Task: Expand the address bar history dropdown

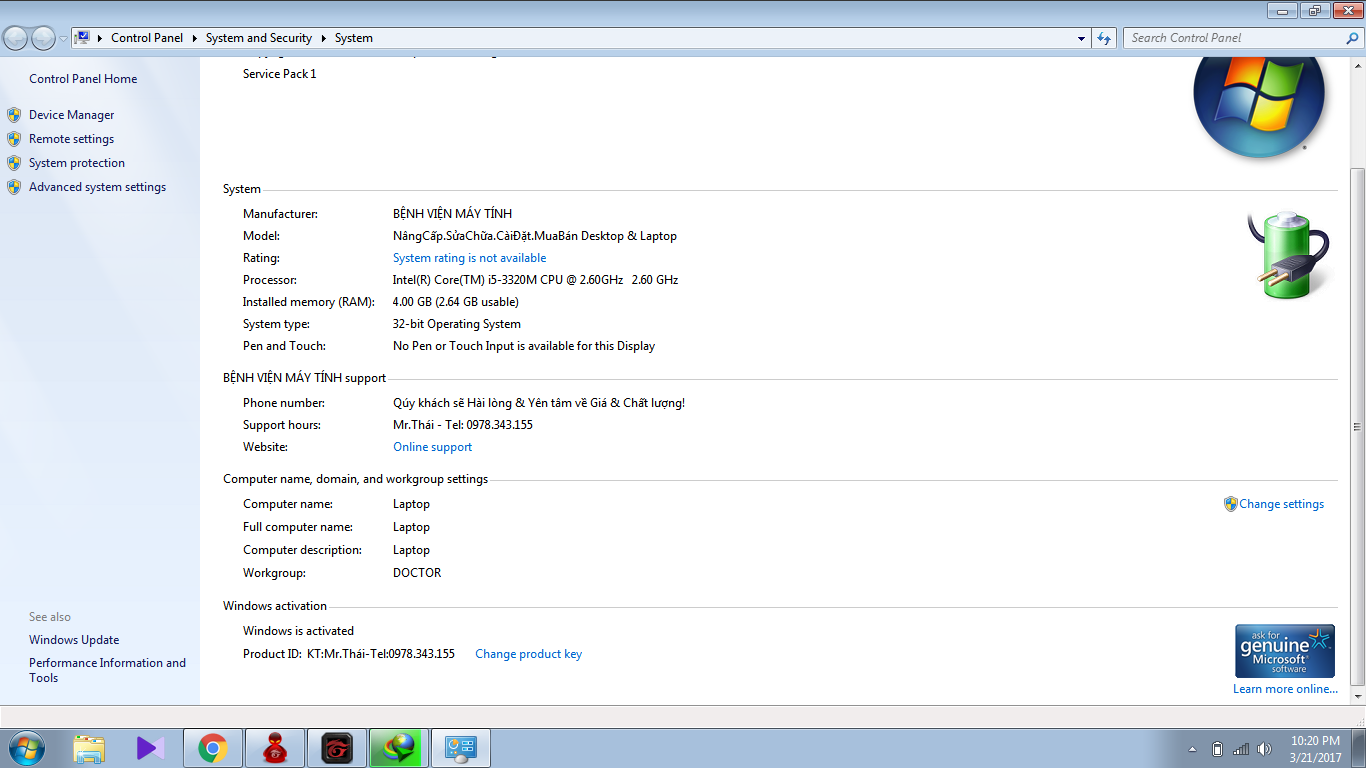Action: coord(1081,38)
